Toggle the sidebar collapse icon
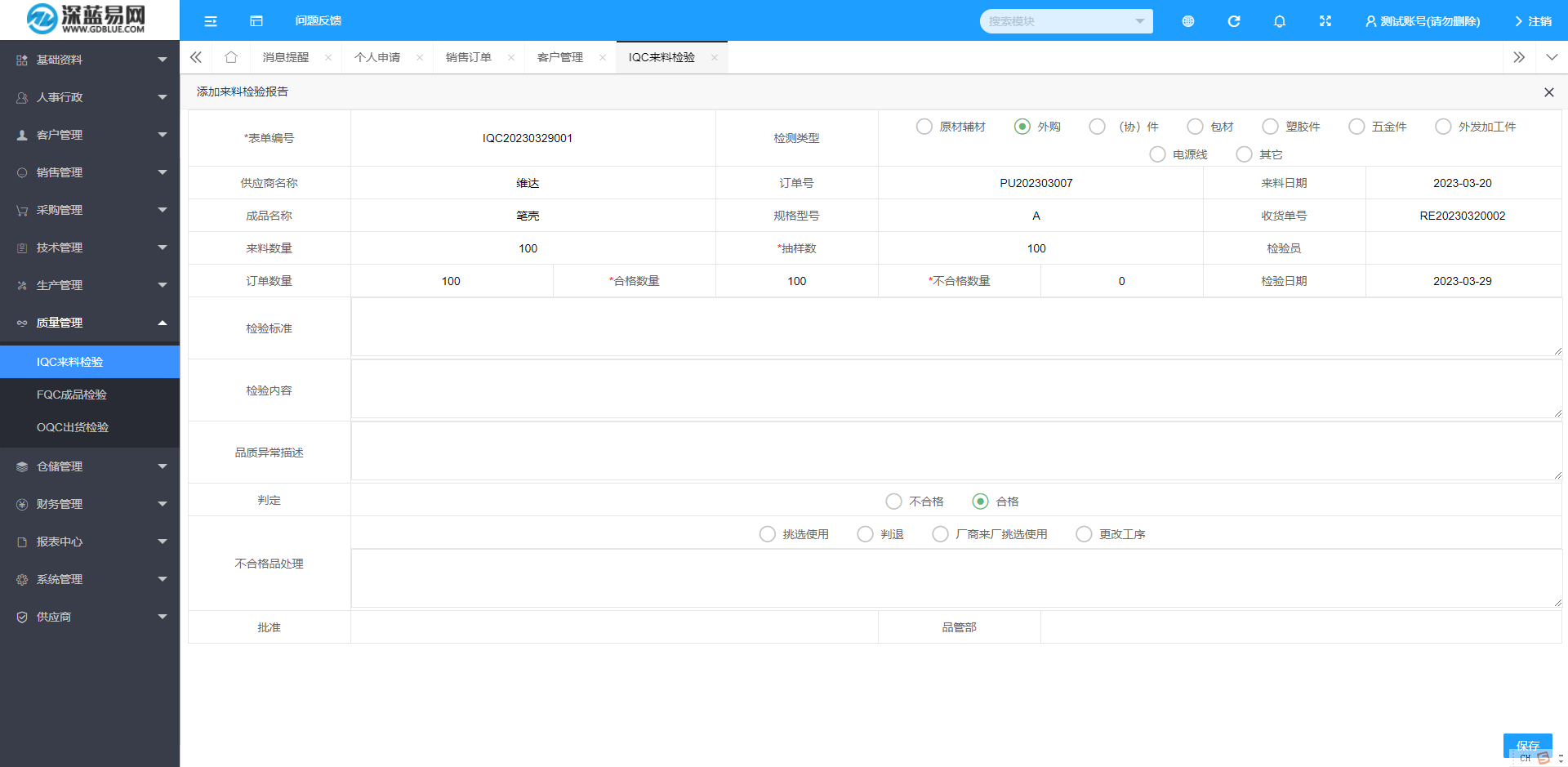1568x767 pixels. (x=211, y=21)
